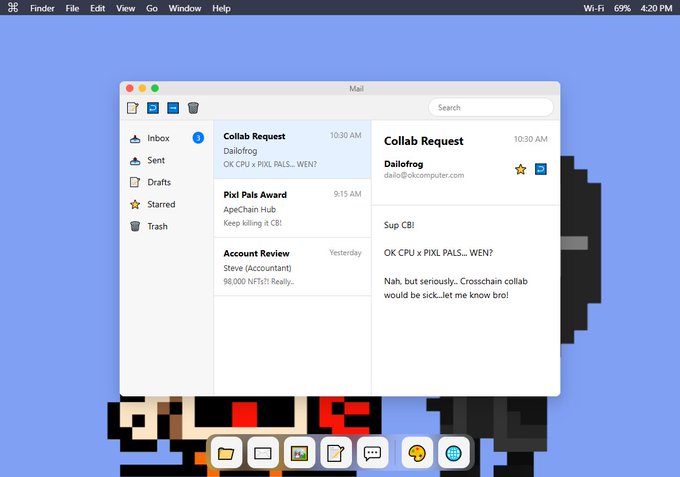Close the Mail window with the red button
This screenshot has width=680, height=477.
pos(130,88)
